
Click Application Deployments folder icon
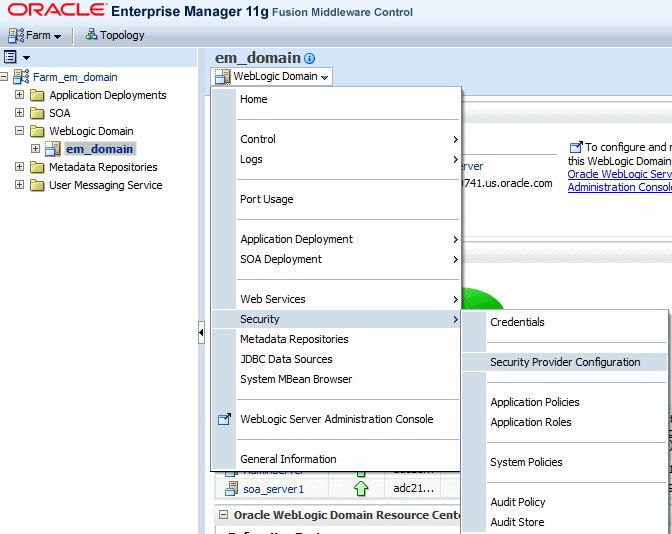pyautogui.click(x=37, y=95)
